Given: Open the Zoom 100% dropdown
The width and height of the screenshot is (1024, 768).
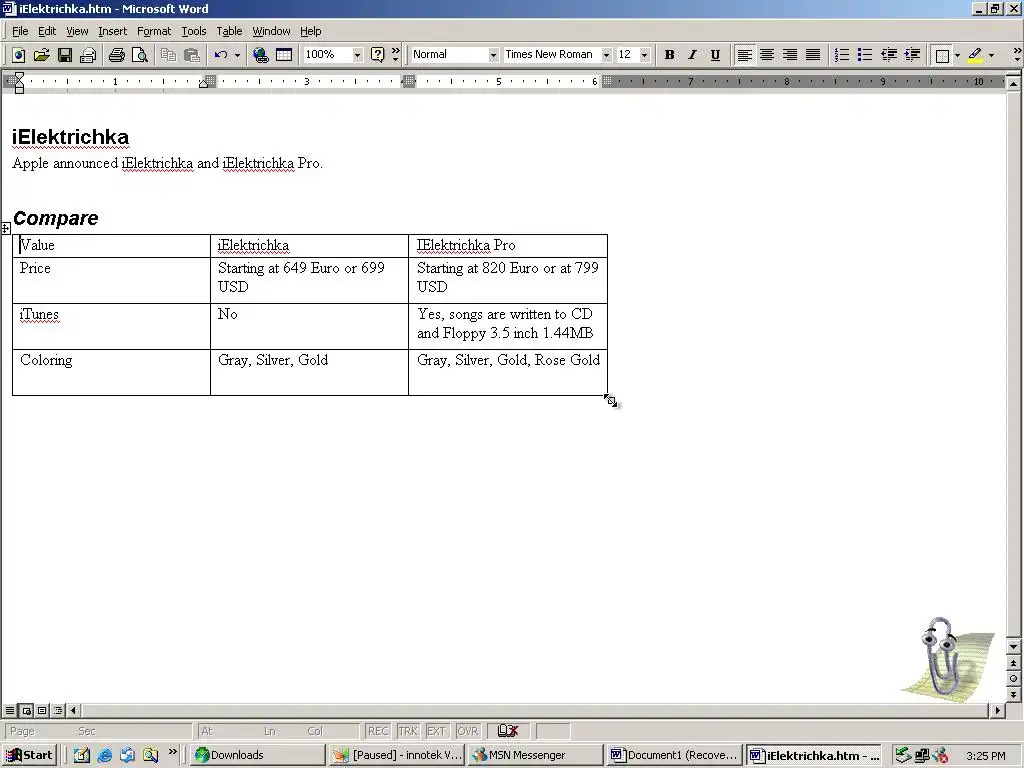Looking at the screenshot, I should (x=357, y=55).
